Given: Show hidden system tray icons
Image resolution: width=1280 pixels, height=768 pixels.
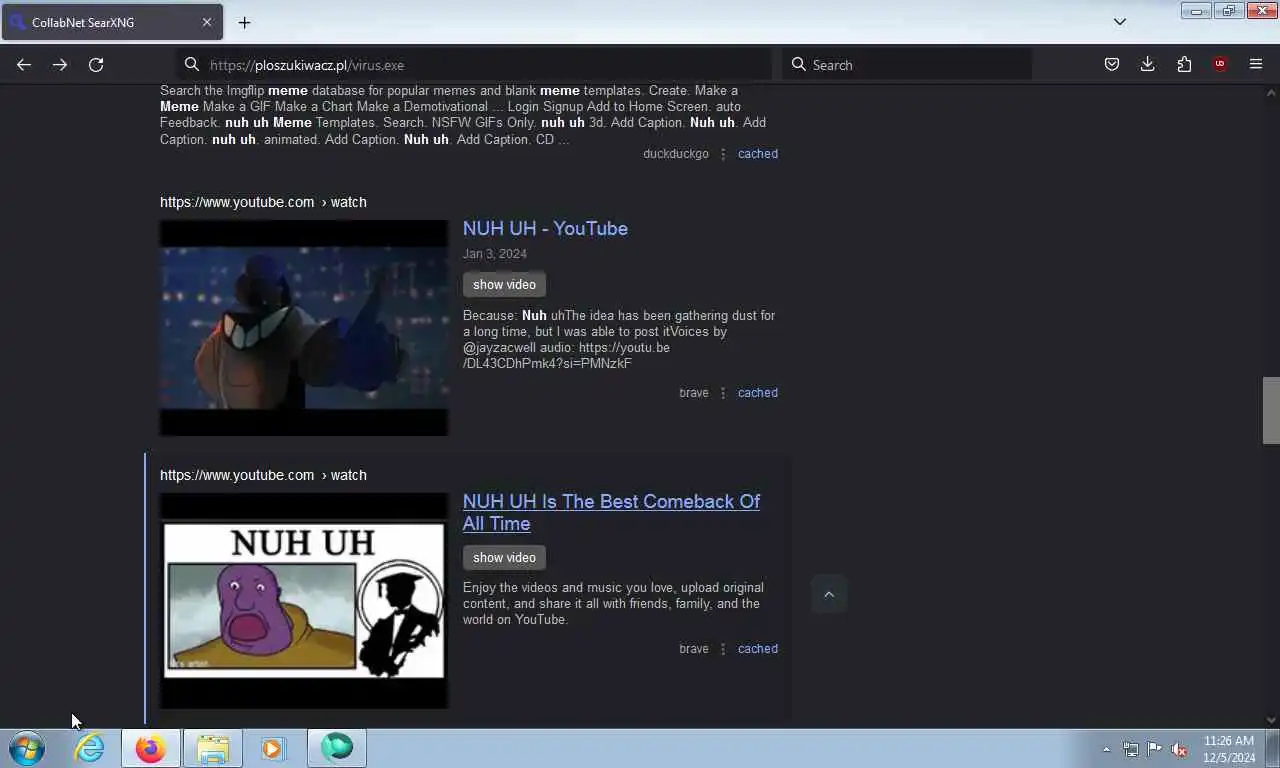Looking at the screenshot, I should coord(1106,749).
